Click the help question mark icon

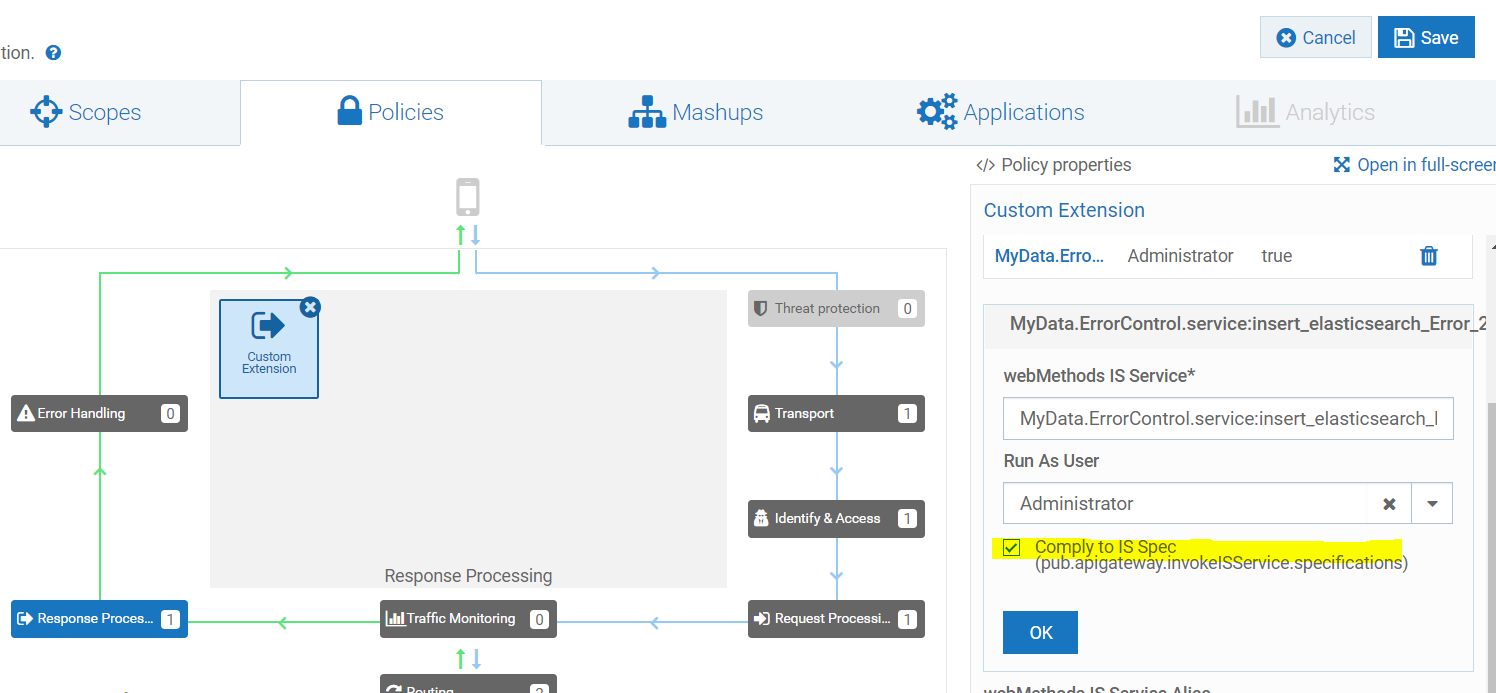coord(54,53)
